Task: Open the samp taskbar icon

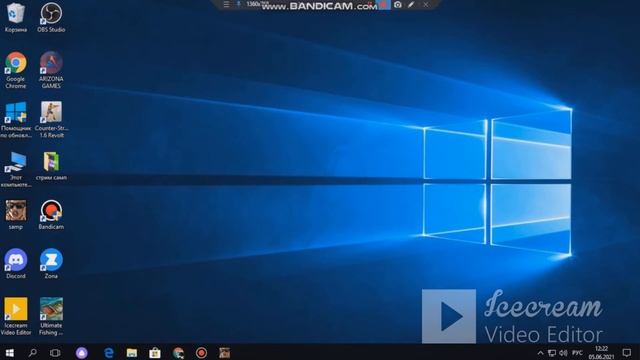Action: pos(224,353)
